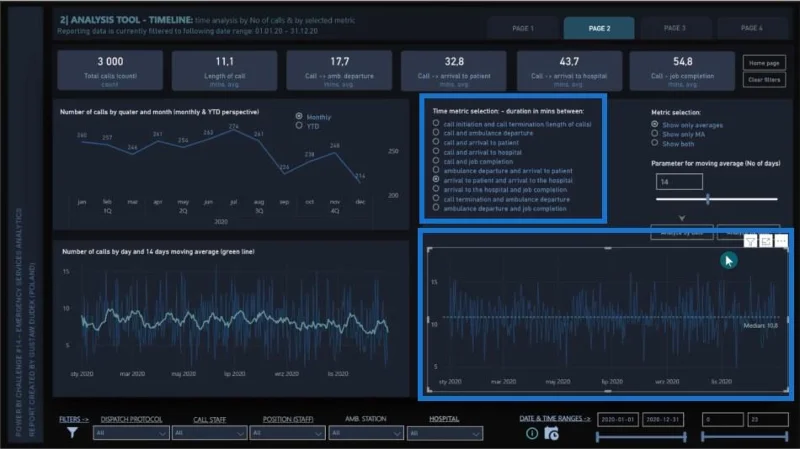Click the DISPATCH PROTOCOL label
Screen dimensions: 800x449
(131, 419)
